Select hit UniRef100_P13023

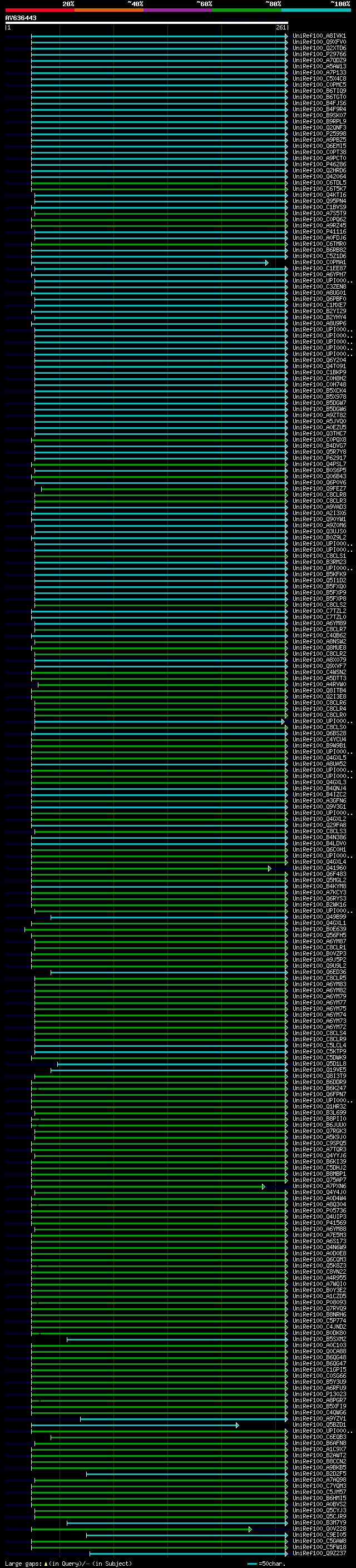pyautogui.click(x=319, y=1394)
